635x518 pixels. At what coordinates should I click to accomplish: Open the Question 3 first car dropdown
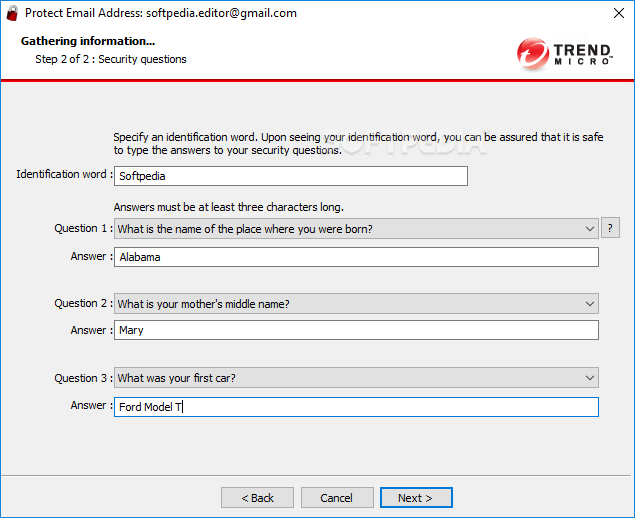pyautogui.click(x=356, y=378)
